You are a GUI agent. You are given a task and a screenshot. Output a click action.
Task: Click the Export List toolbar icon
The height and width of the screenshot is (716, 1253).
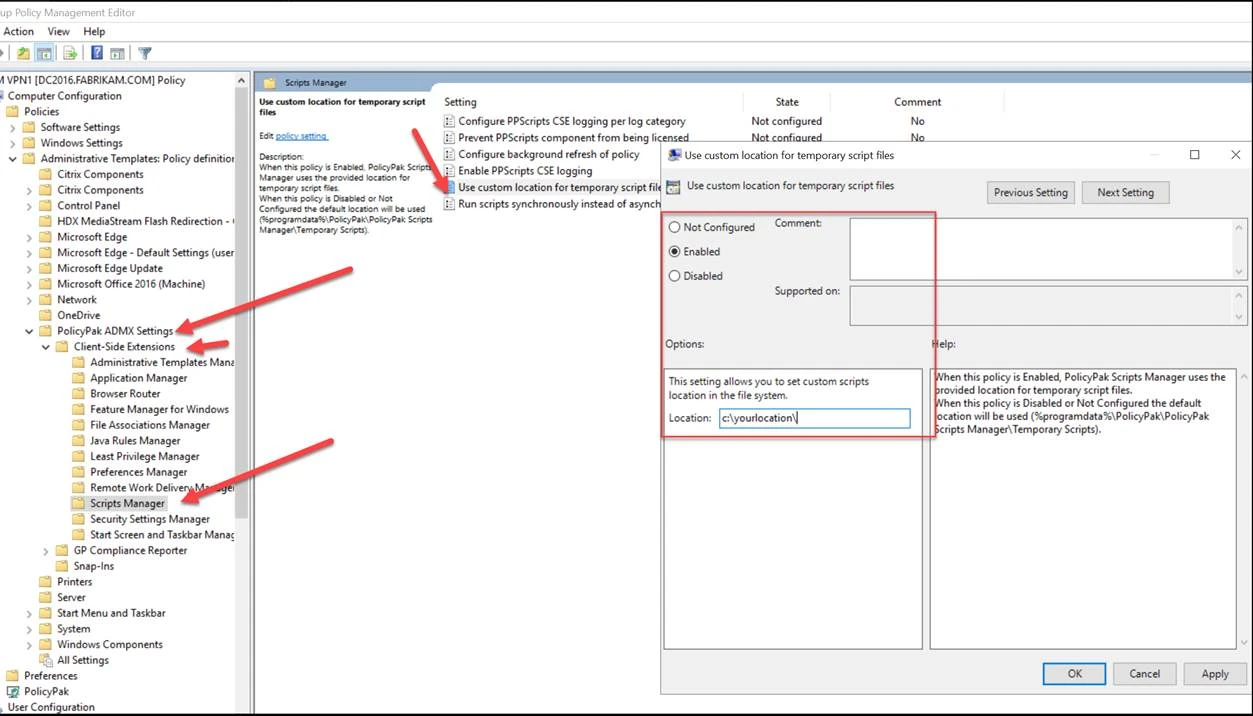[70, 54]
